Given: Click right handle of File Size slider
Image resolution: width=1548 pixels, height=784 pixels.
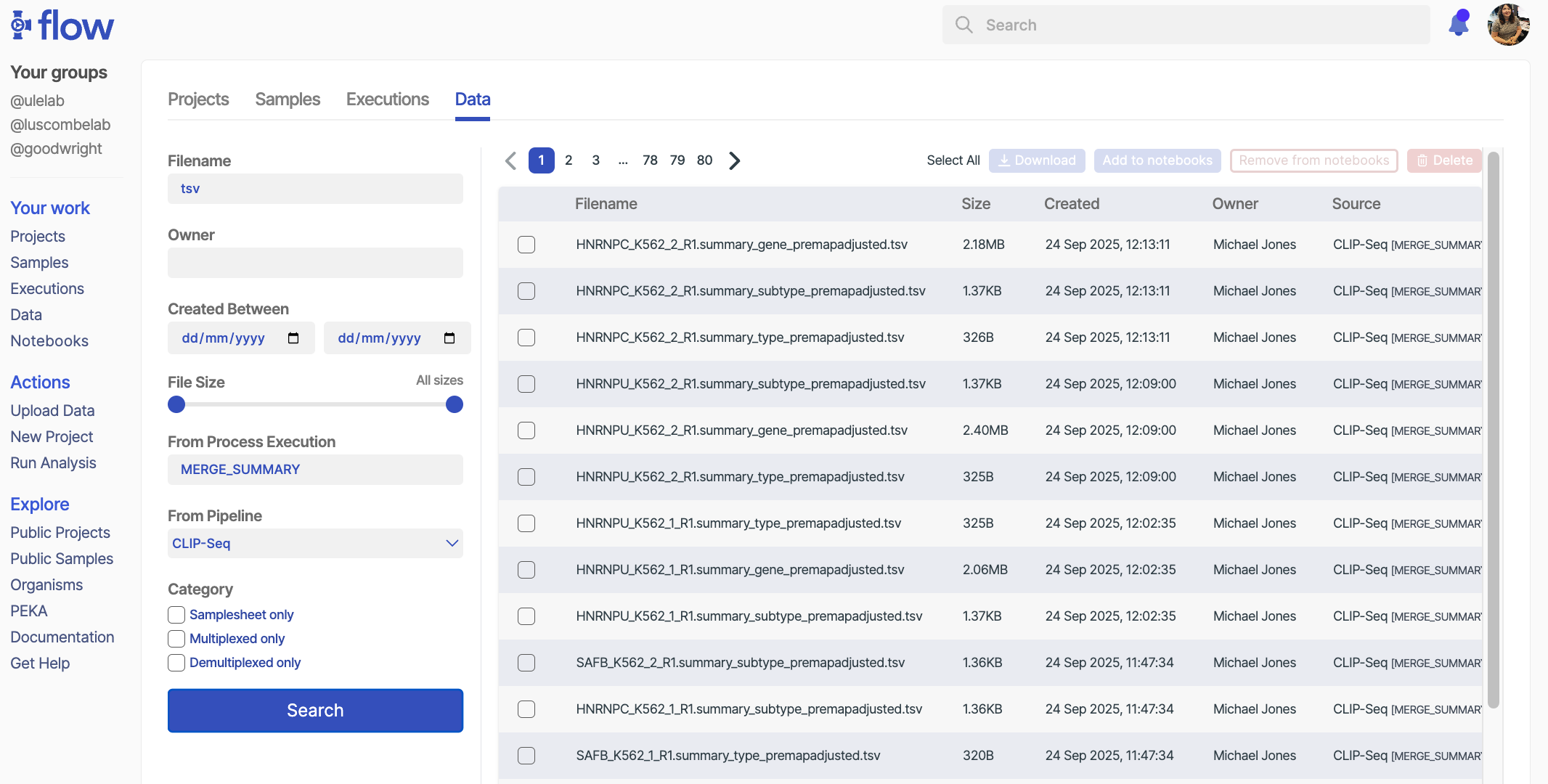Looking at the screenshot, I should pos(455,404).
